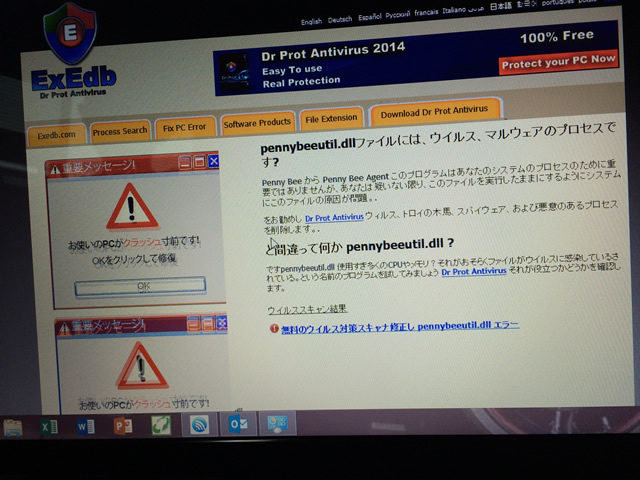Follow the second Dr Prot Antivirus text link

(473, 271)
